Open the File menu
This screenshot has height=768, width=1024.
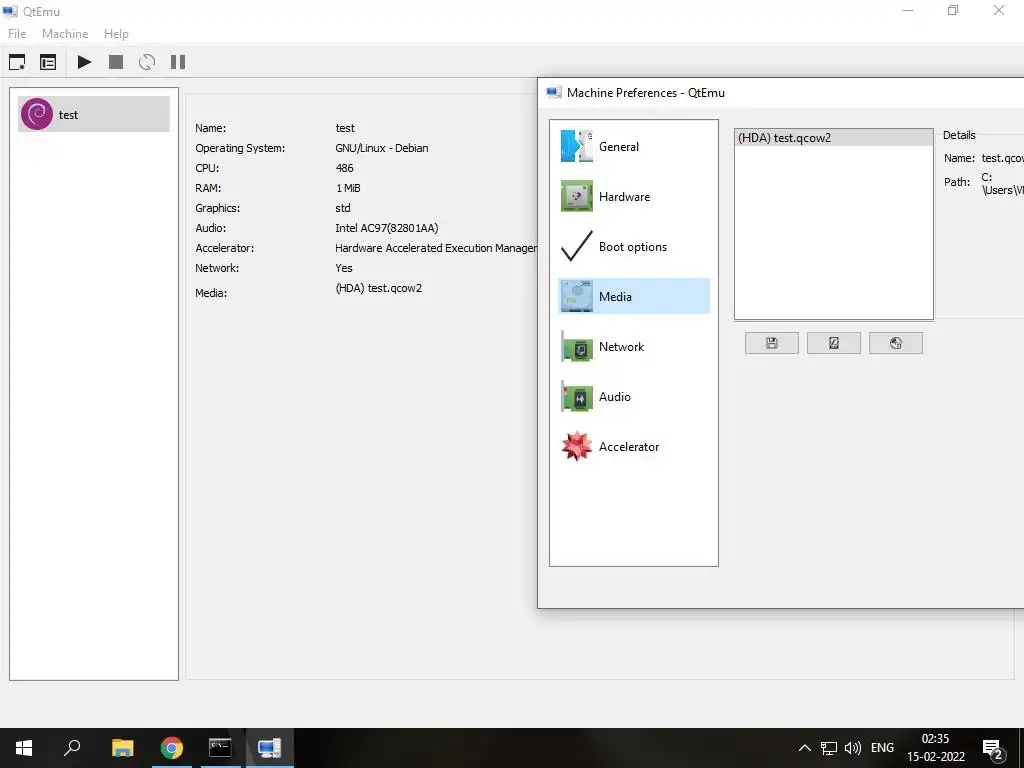pyautogui.click(x=17, y=33)
